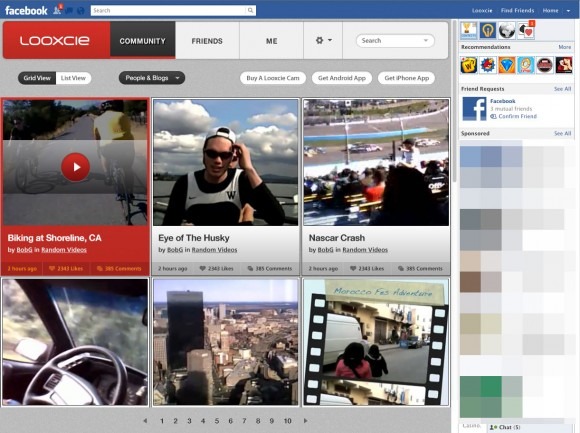Open Facebook account dropdown arrow

[x=568, y=11]
